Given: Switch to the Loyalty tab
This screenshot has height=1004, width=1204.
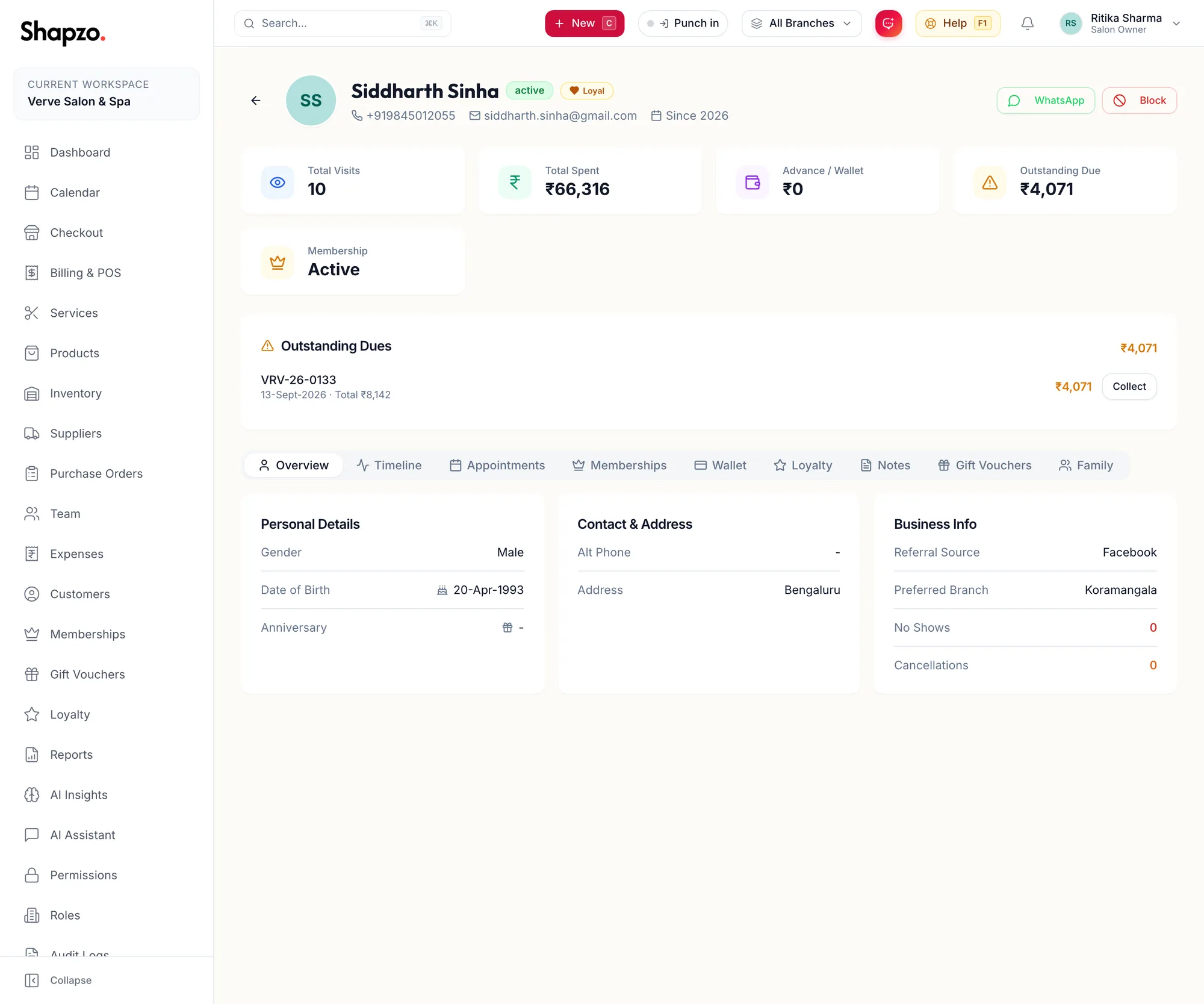Looking at the screenshot, I should pyautogui.click(x=803, y=466).
